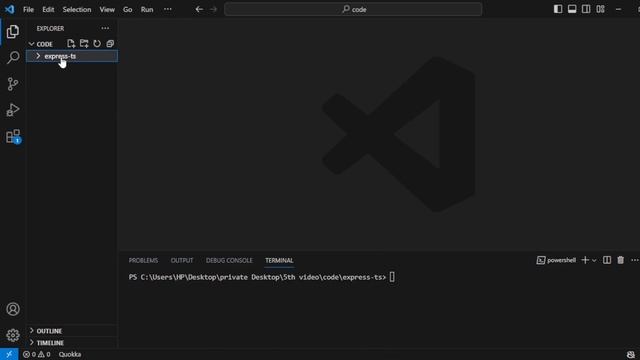
Task: Switch to the DEBUG CONSOLE tab
Action: [229, 260]
